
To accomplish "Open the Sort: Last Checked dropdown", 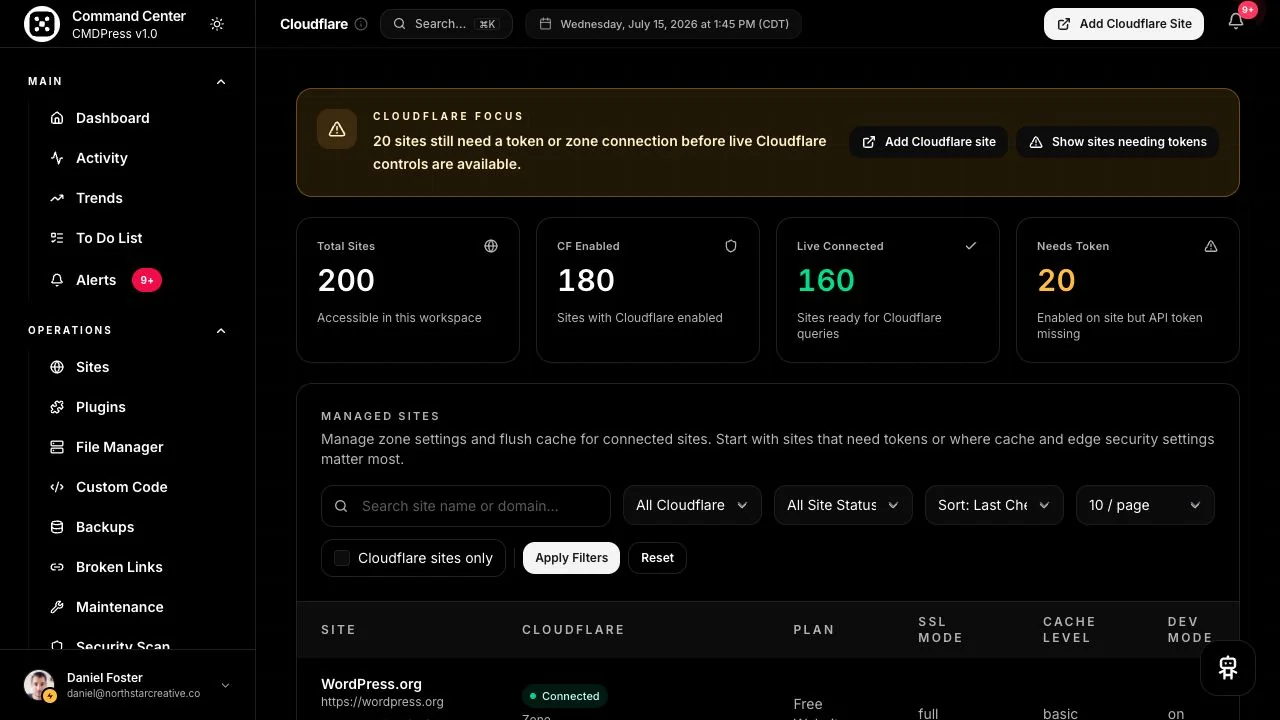I will tap(994, 505).
